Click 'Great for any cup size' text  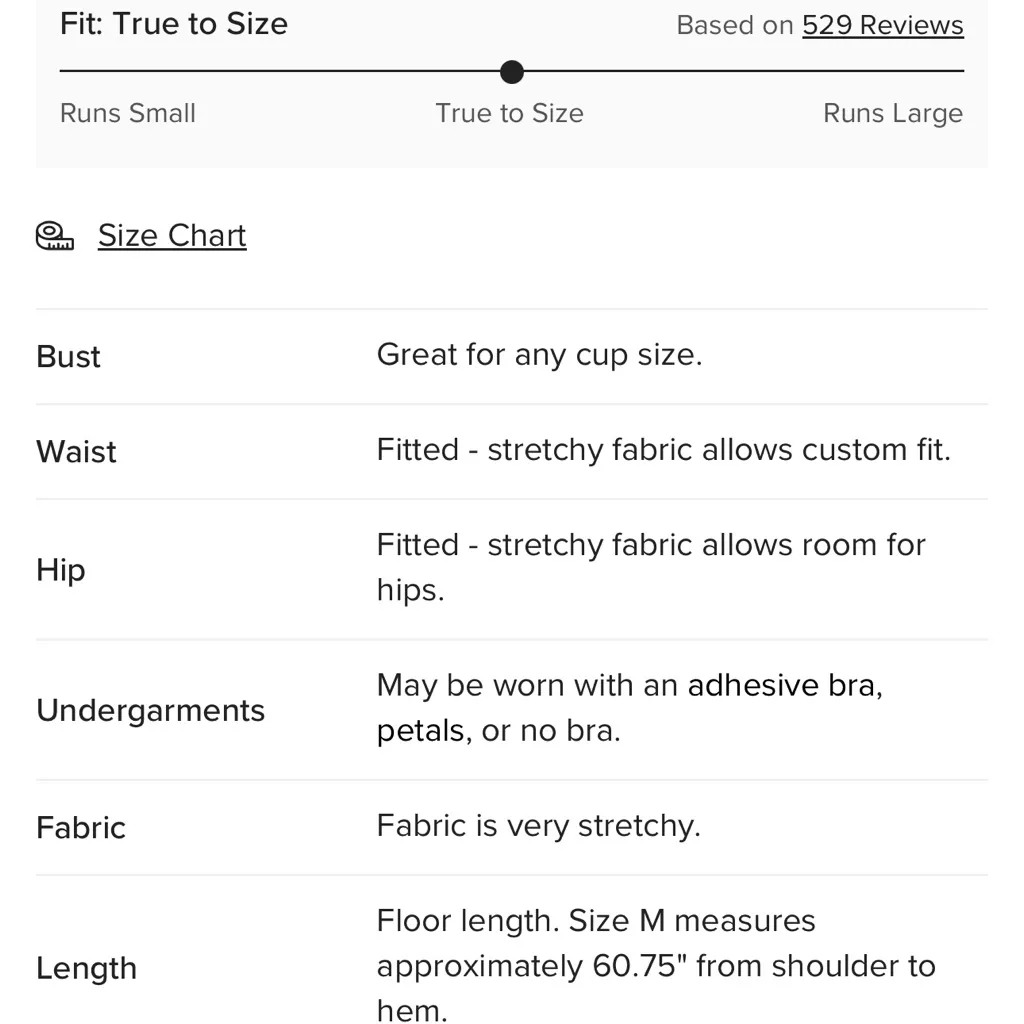pos(539,355)
